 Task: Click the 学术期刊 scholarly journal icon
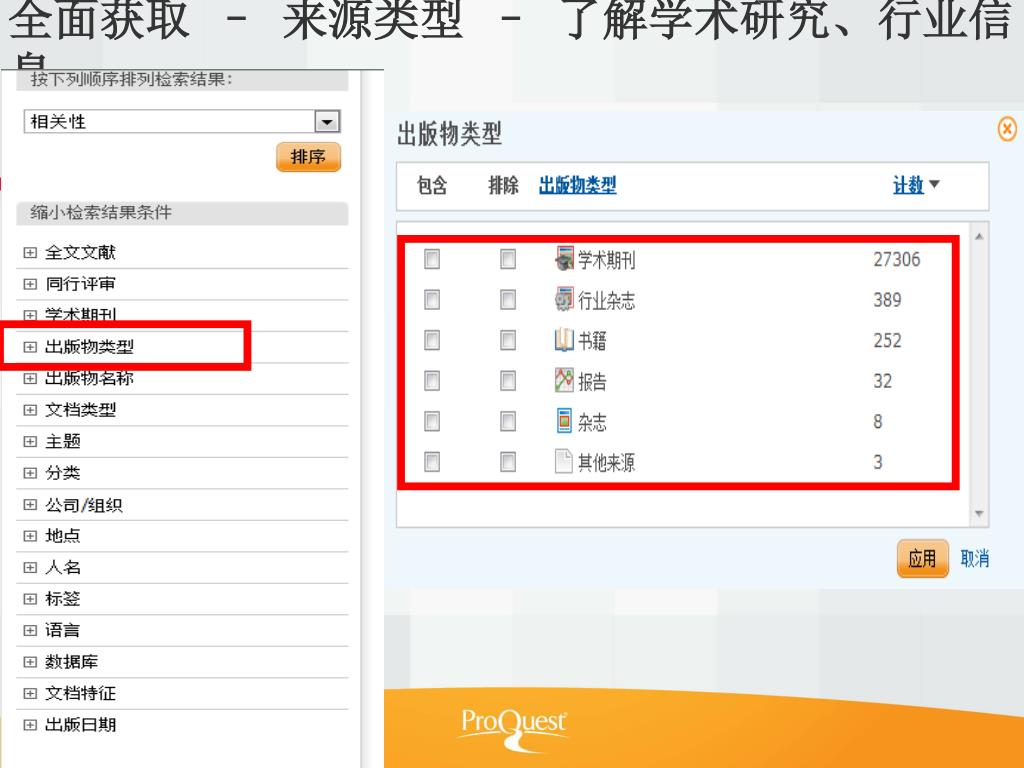[564, 259]
